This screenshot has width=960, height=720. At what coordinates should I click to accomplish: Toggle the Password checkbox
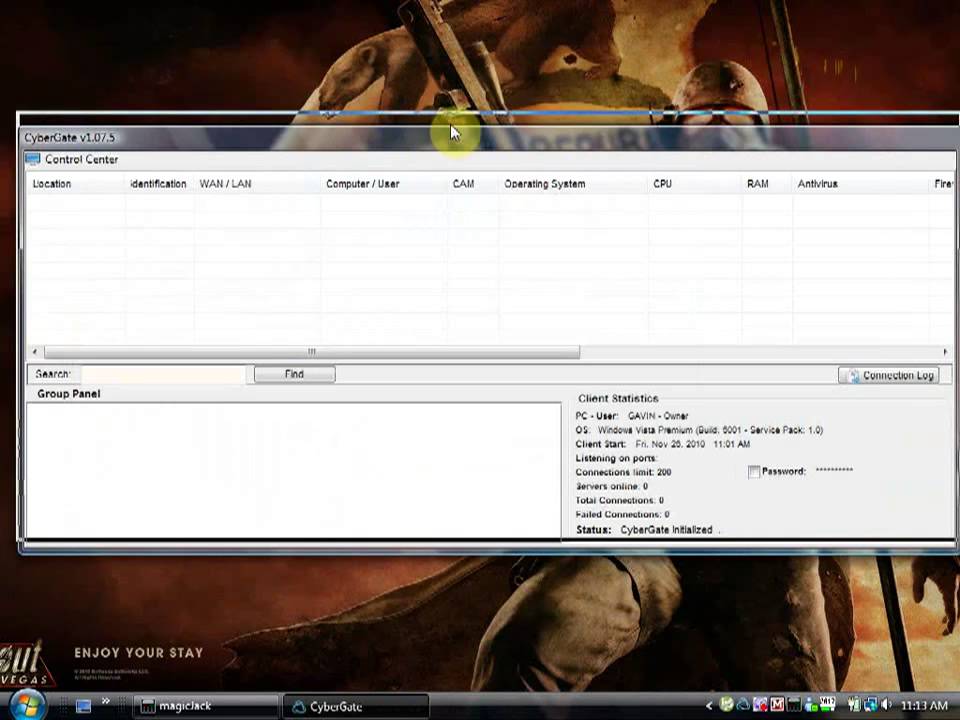tap(754, 471)
